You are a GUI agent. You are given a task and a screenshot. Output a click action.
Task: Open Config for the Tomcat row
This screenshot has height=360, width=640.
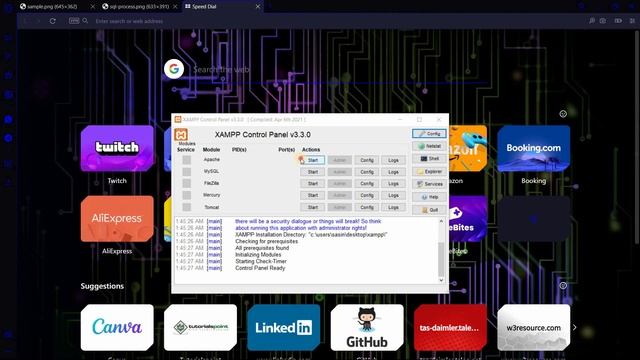point(367,207)
